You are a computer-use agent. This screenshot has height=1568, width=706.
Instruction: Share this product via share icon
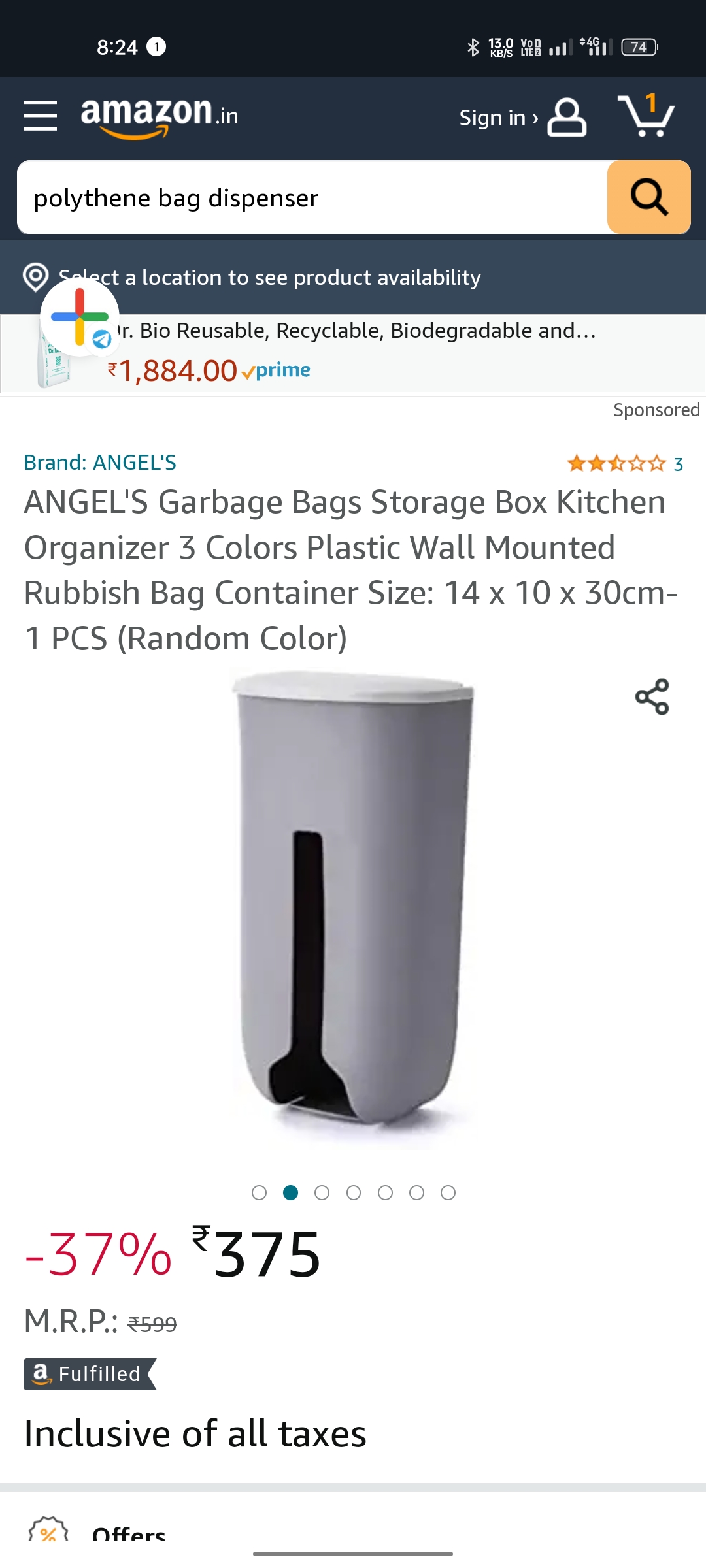[x=652, y=696]
